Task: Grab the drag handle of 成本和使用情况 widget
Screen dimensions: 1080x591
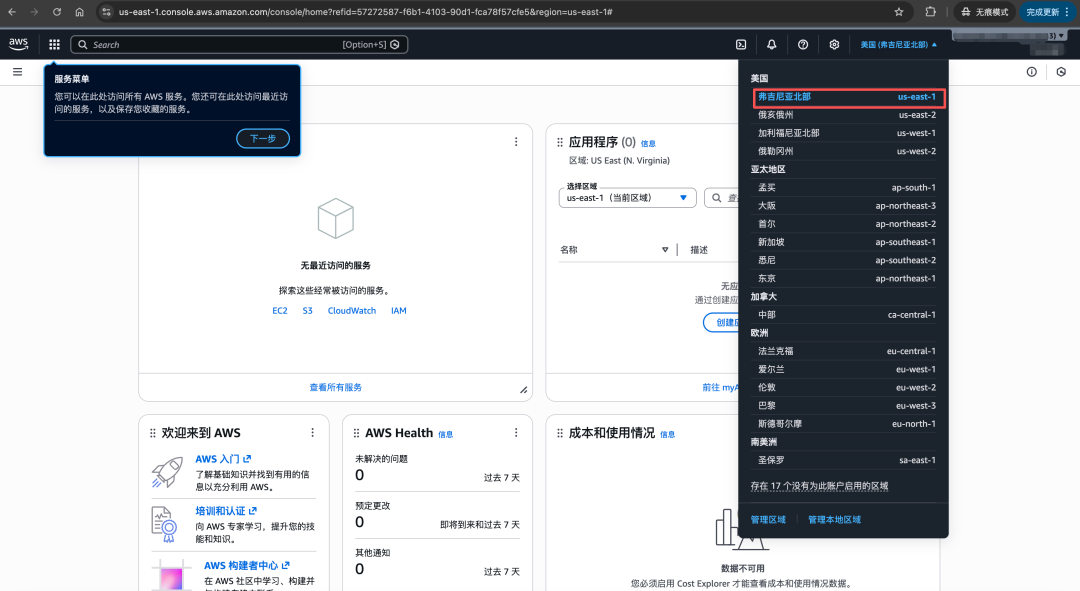Action: pos(560,433)
